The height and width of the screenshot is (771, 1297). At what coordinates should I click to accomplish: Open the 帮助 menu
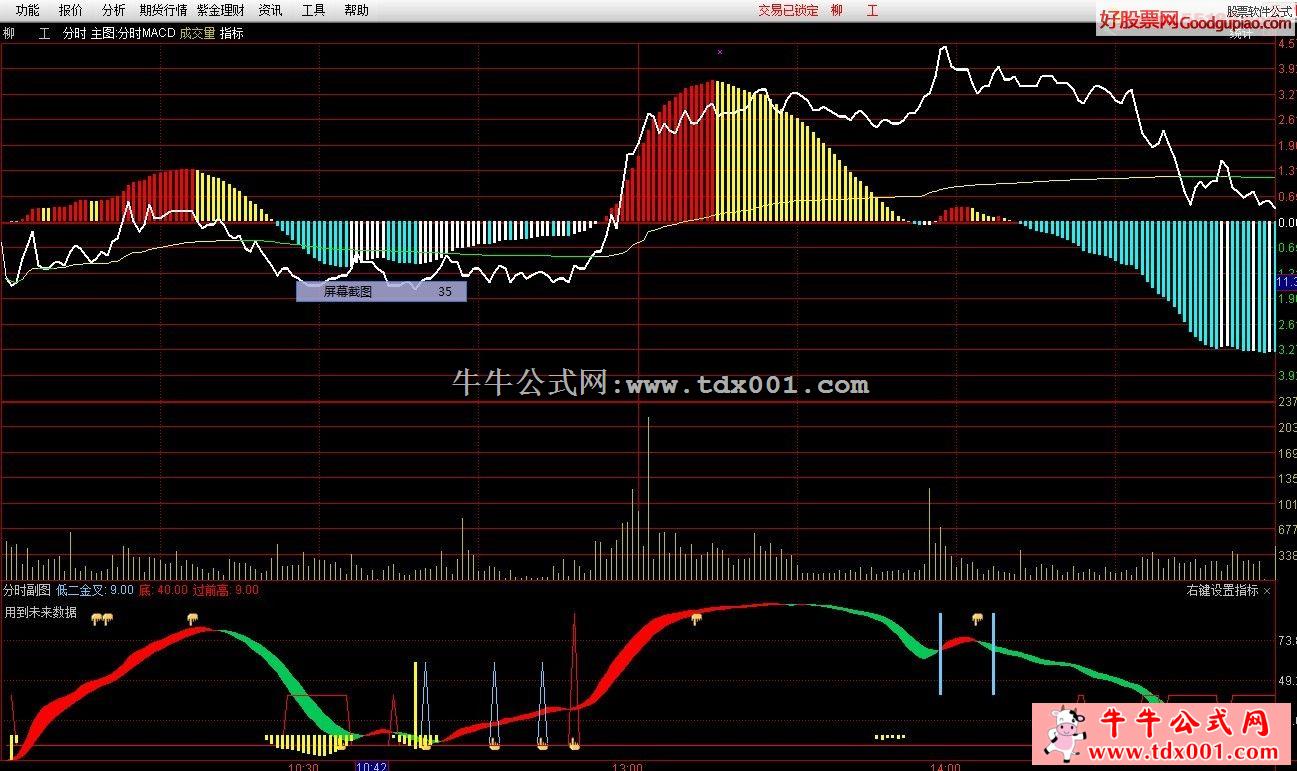click(356, 10)
